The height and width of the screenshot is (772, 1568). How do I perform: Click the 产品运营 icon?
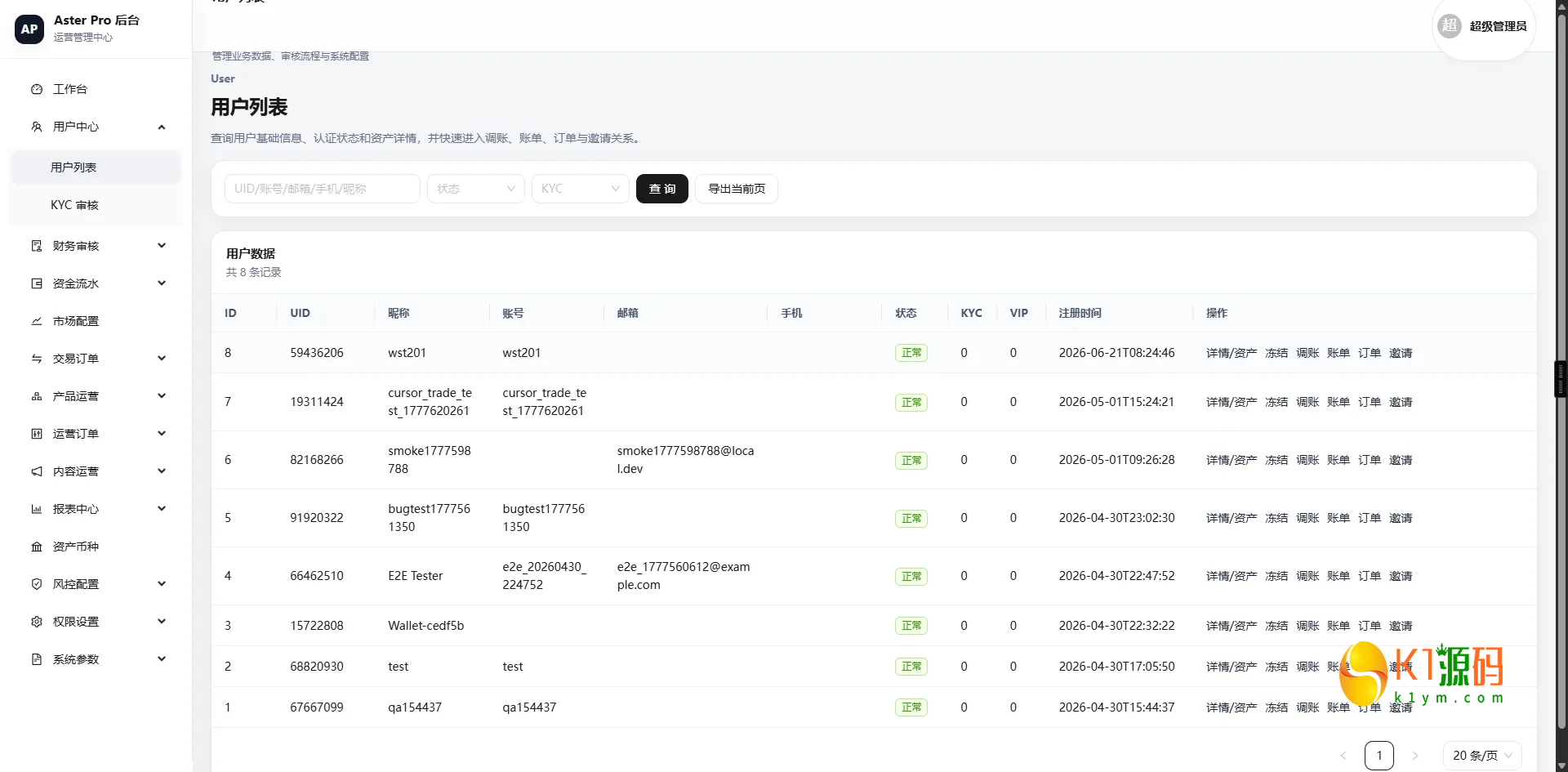37,396
